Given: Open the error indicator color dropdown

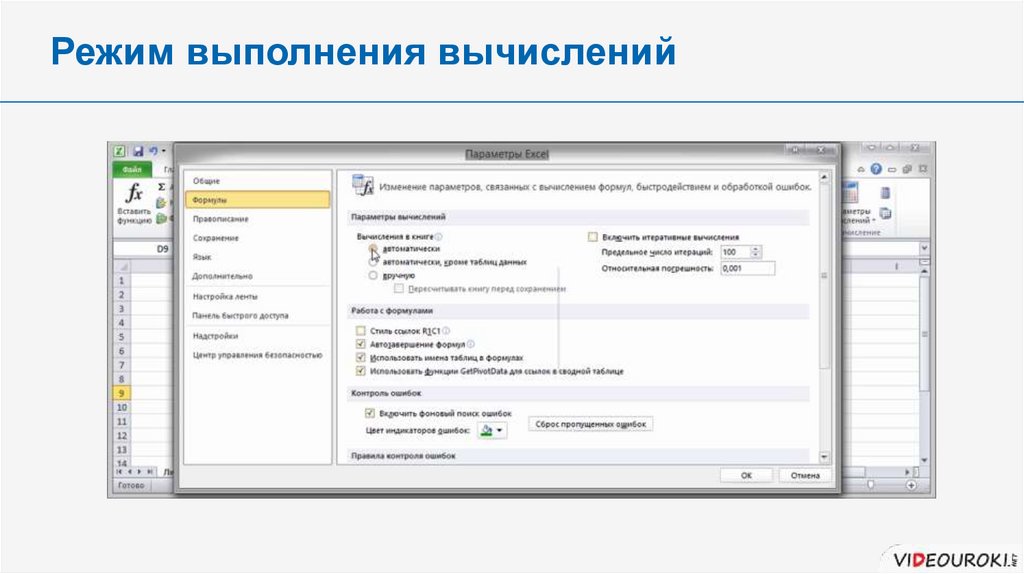Looking at the screenshot, I should pyautogui.click(x=492, y=431).
